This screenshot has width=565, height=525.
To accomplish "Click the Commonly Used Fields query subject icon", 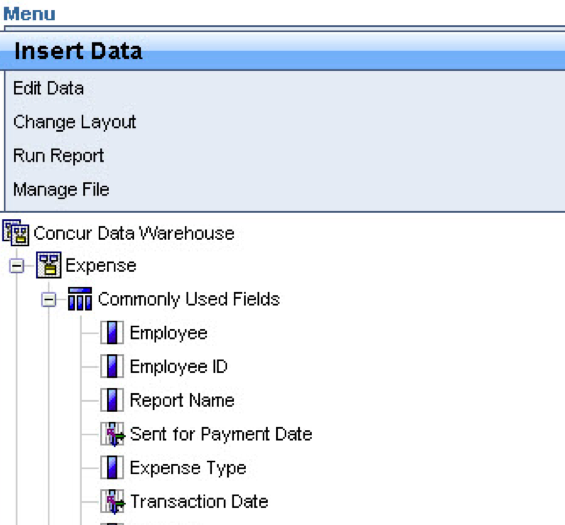I will click(x=80, y=299).
